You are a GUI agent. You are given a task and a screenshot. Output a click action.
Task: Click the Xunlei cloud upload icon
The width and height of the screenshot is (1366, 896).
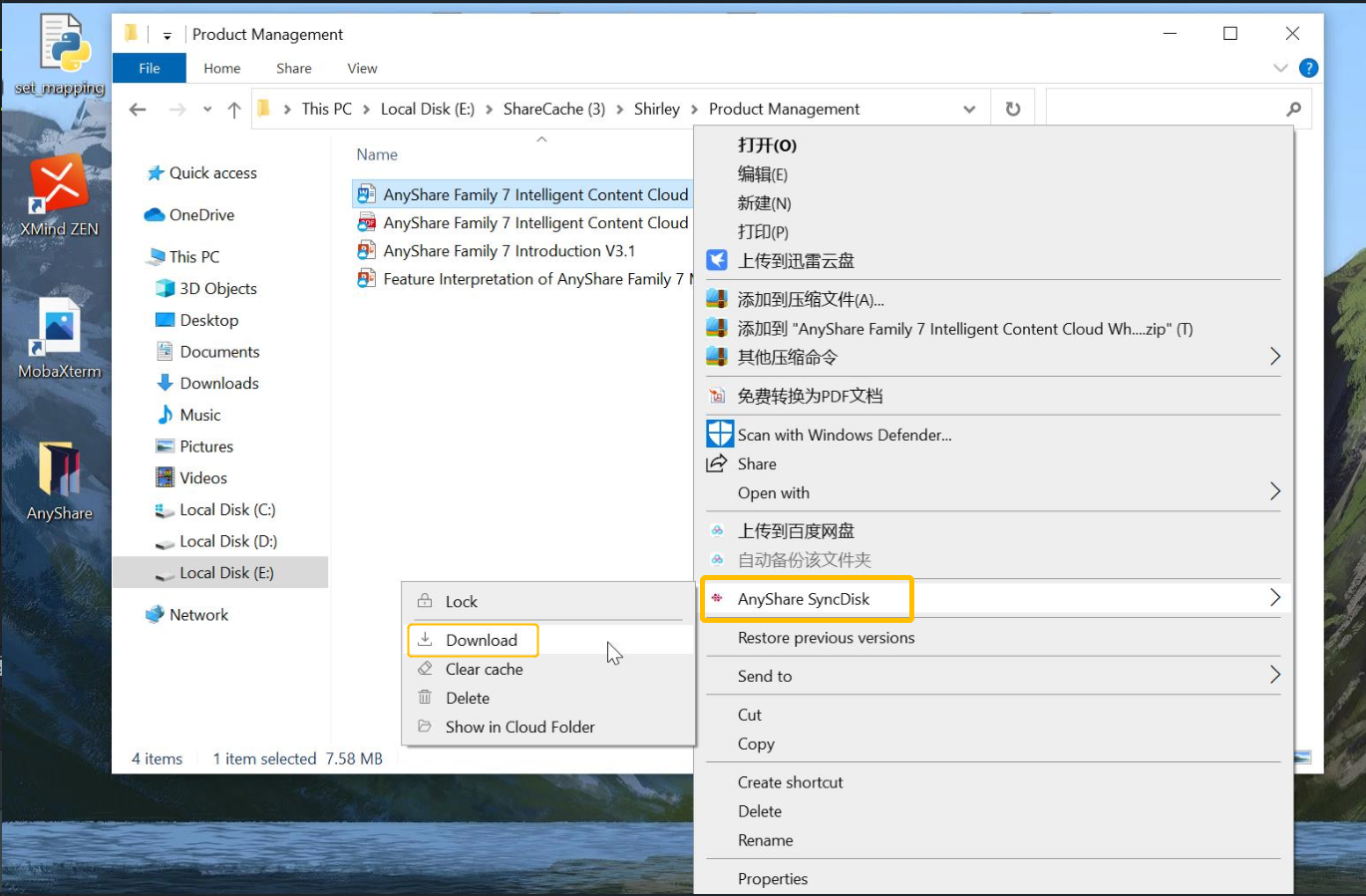tap(717, 261)
